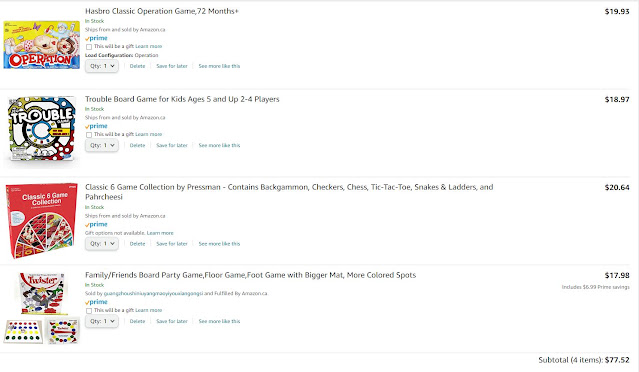Delete the Twister party game from cart
The height and width of the screenshot is (372, 639).
coord(137,321)
